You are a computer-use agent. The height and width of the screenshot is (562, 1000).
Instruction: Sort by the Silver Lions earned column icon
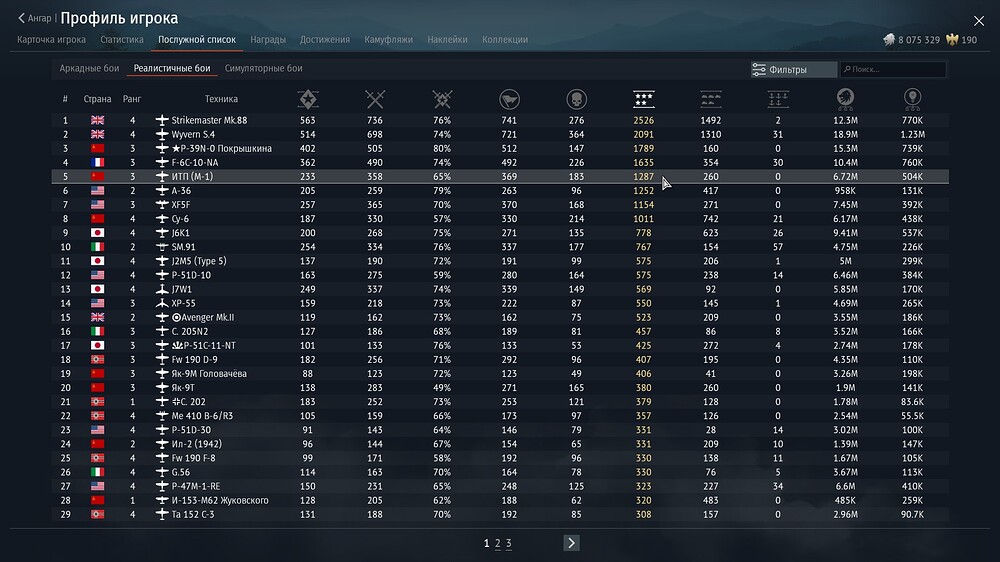[845, 99]
